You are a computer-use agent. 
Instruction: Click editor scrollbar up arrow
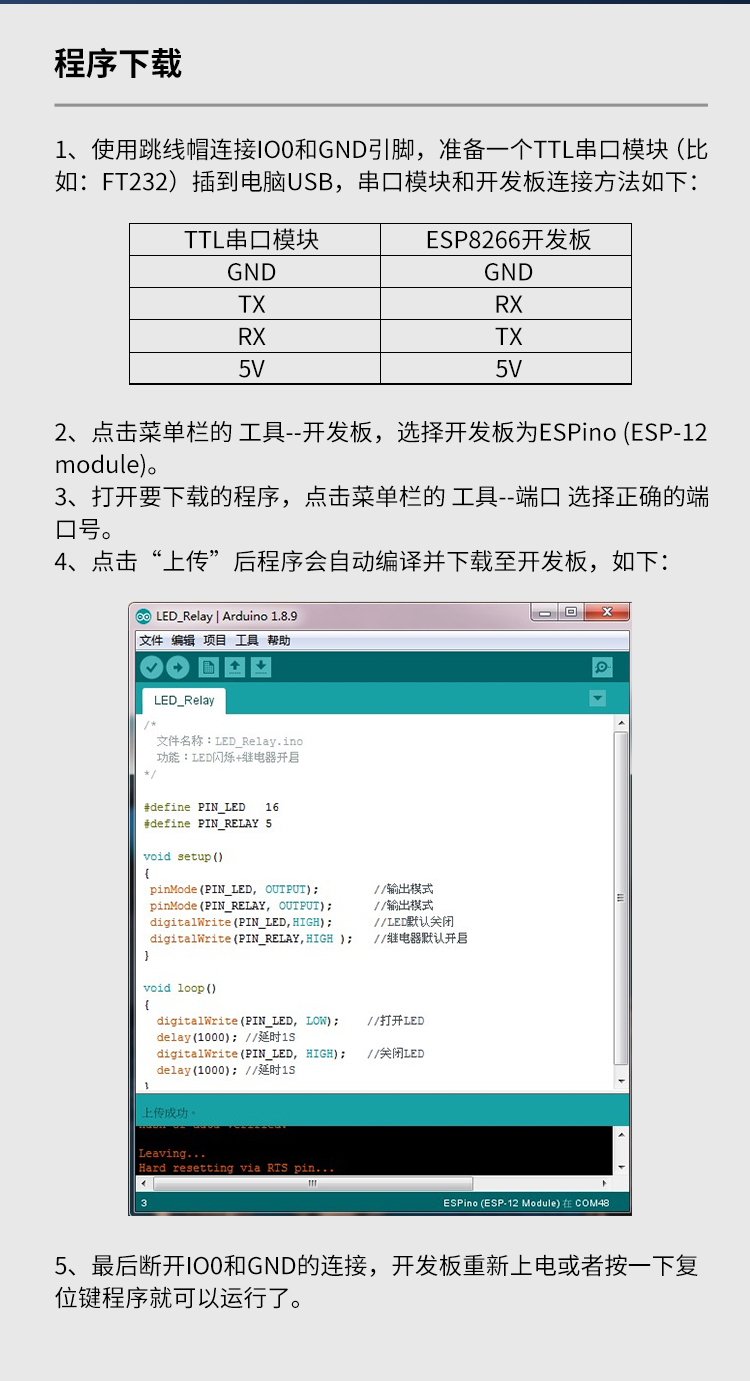(x=621, y=722)
